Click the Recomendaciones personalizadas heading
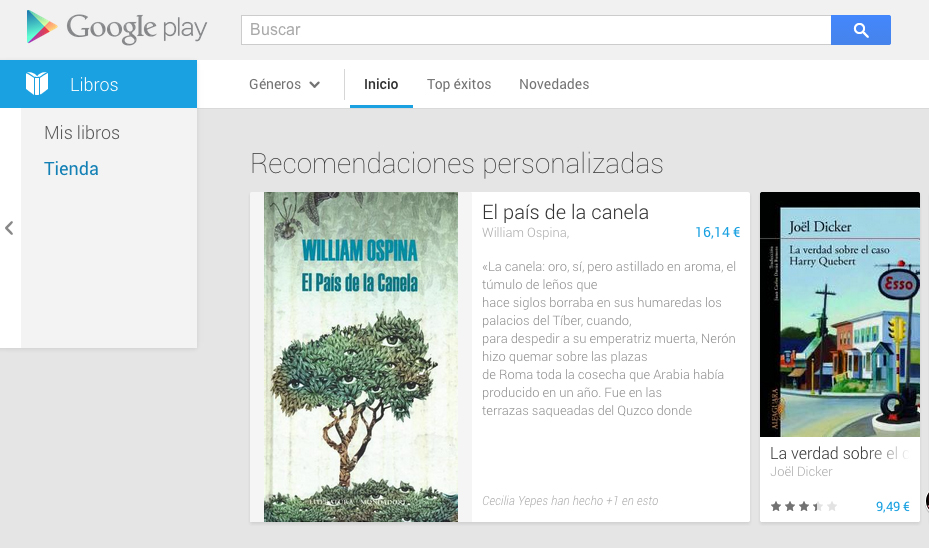The width and height of the screenshot is (929, 548). point(456,164)
